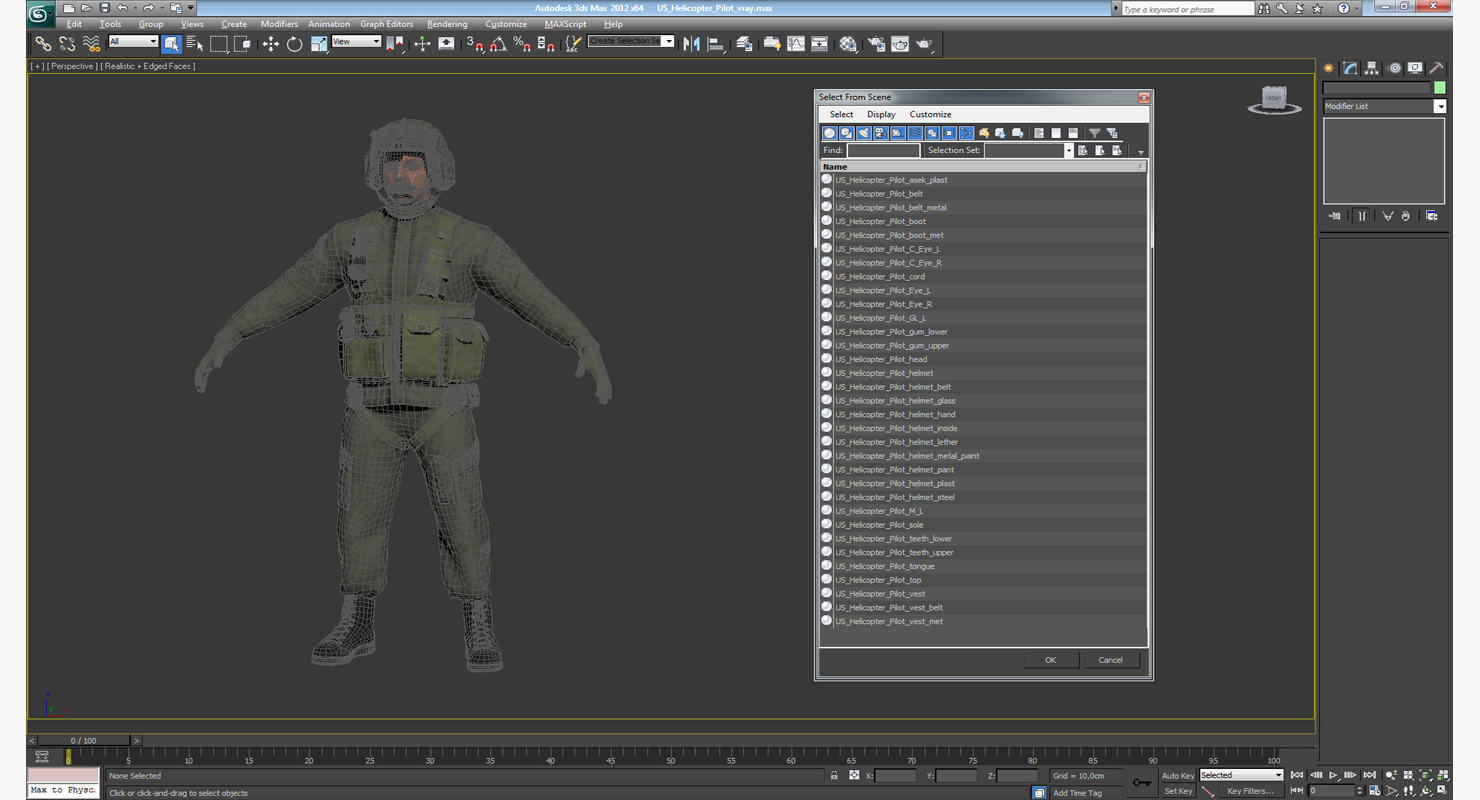Select the Select and Link tool
This screenshot has width=1480, height=800.
tap(43, 44)
